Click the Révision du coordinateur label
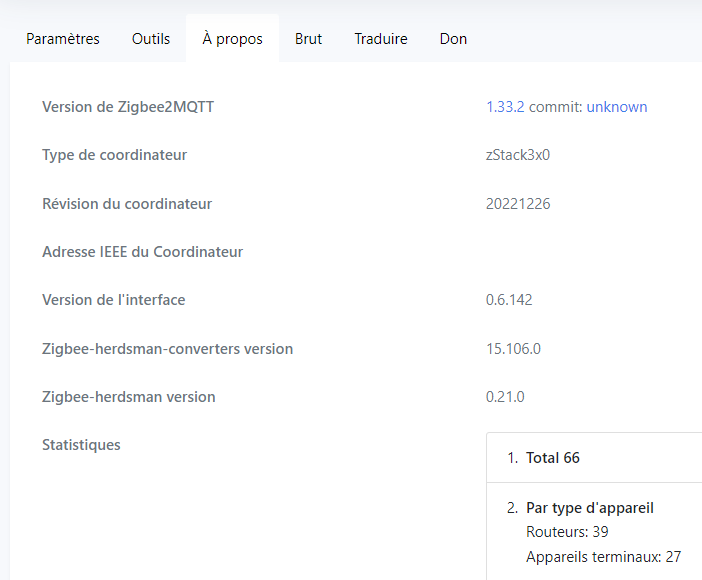The width and height of the screenshot is (702, 580). click(x=127, y=204)
